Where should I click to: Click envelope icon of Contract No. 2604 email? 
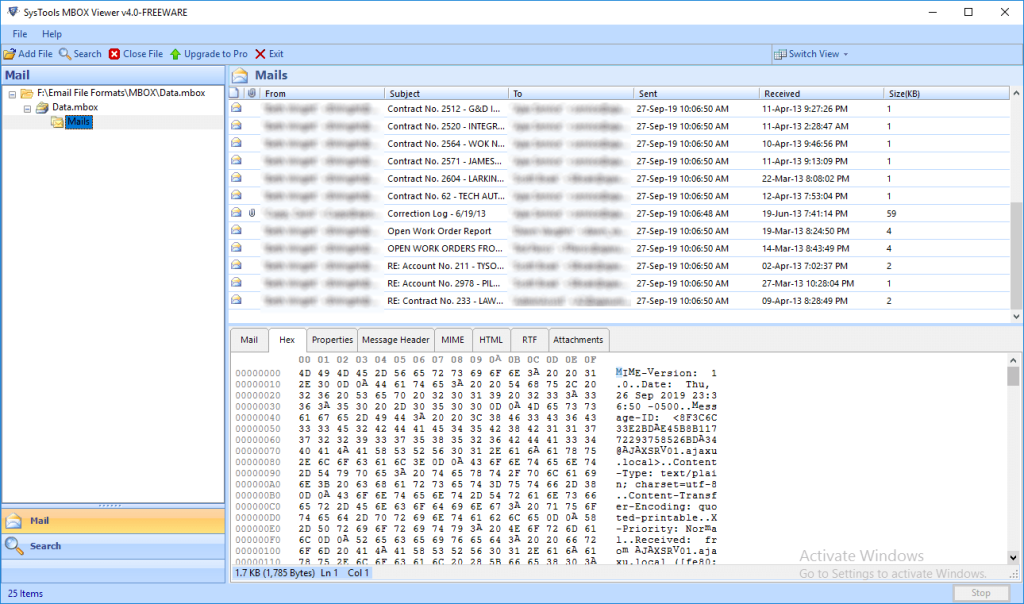point(236,178)
